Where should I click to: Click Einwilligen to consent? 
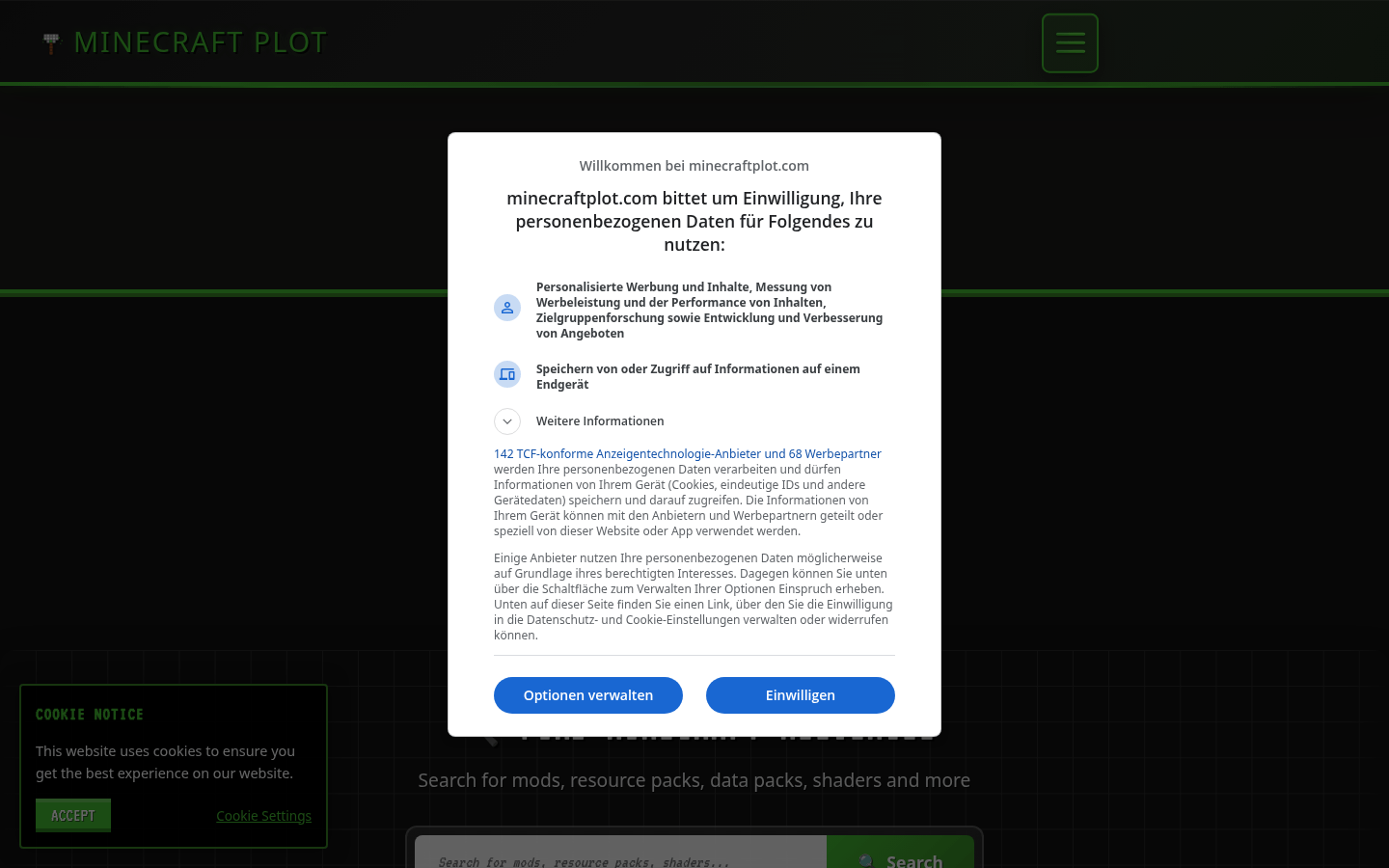point(801,695)
